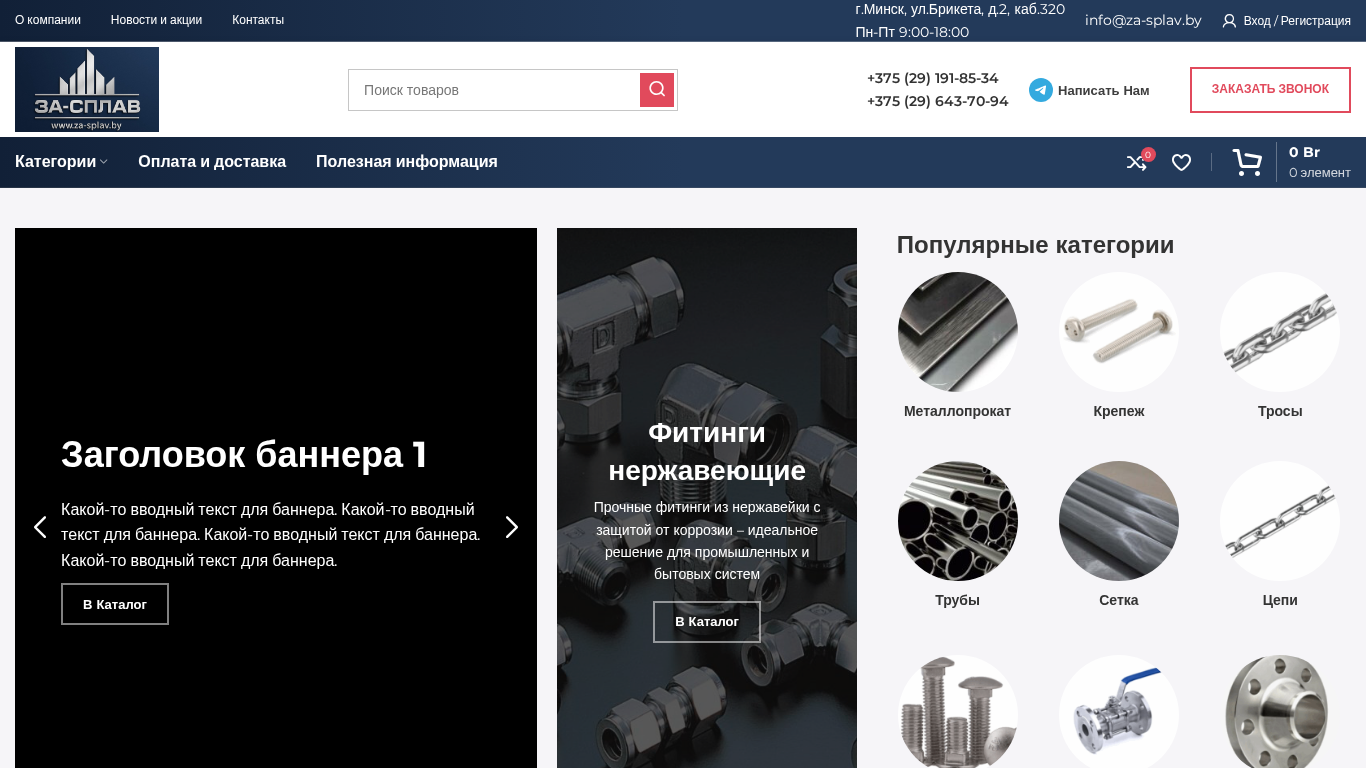Expand the Категории dropdown menu
The height and width of the screenshot is (768, 1366).
[61, 162]
